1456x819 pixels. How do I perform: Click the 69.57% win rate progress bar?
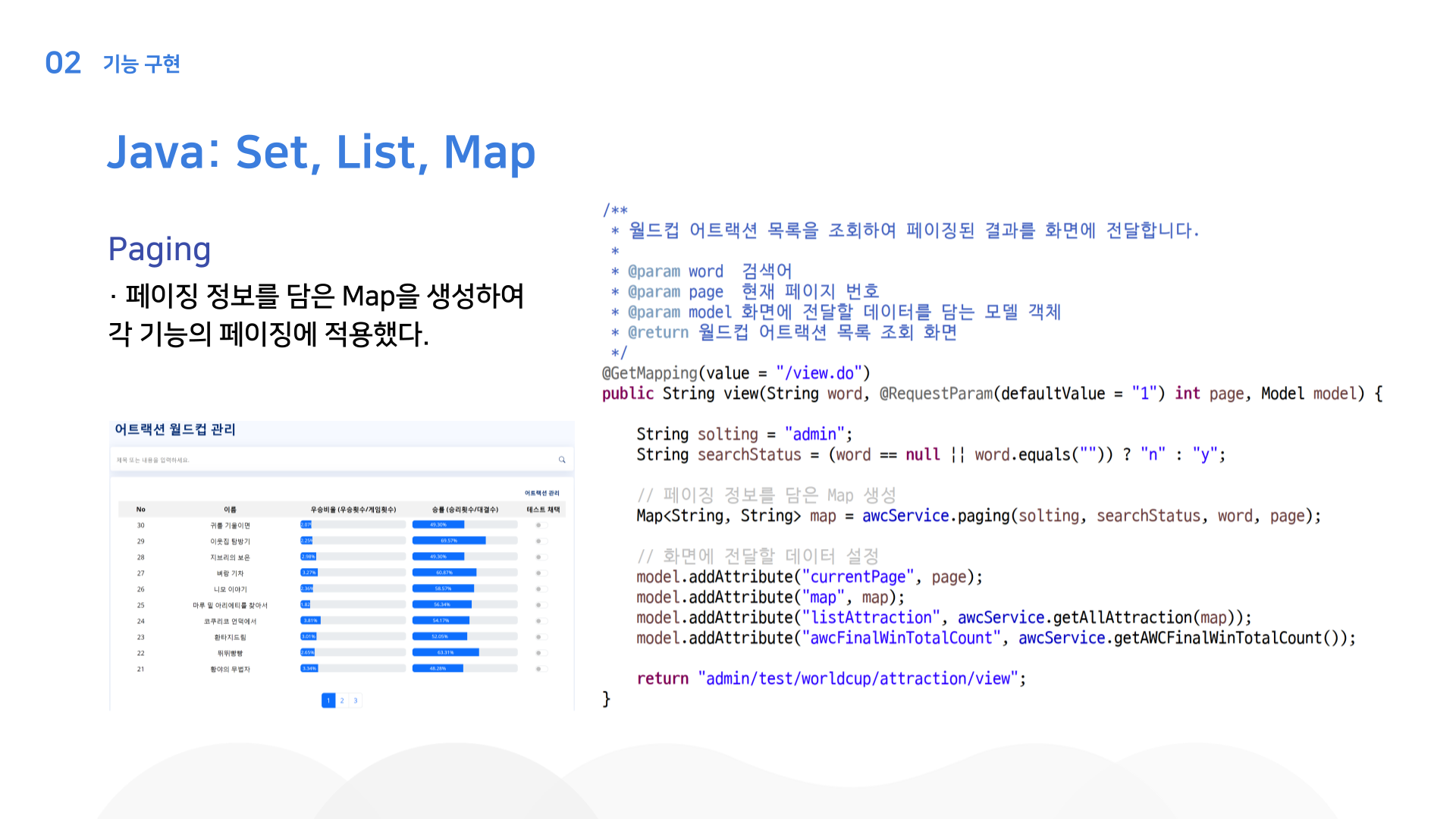(465, 541)
